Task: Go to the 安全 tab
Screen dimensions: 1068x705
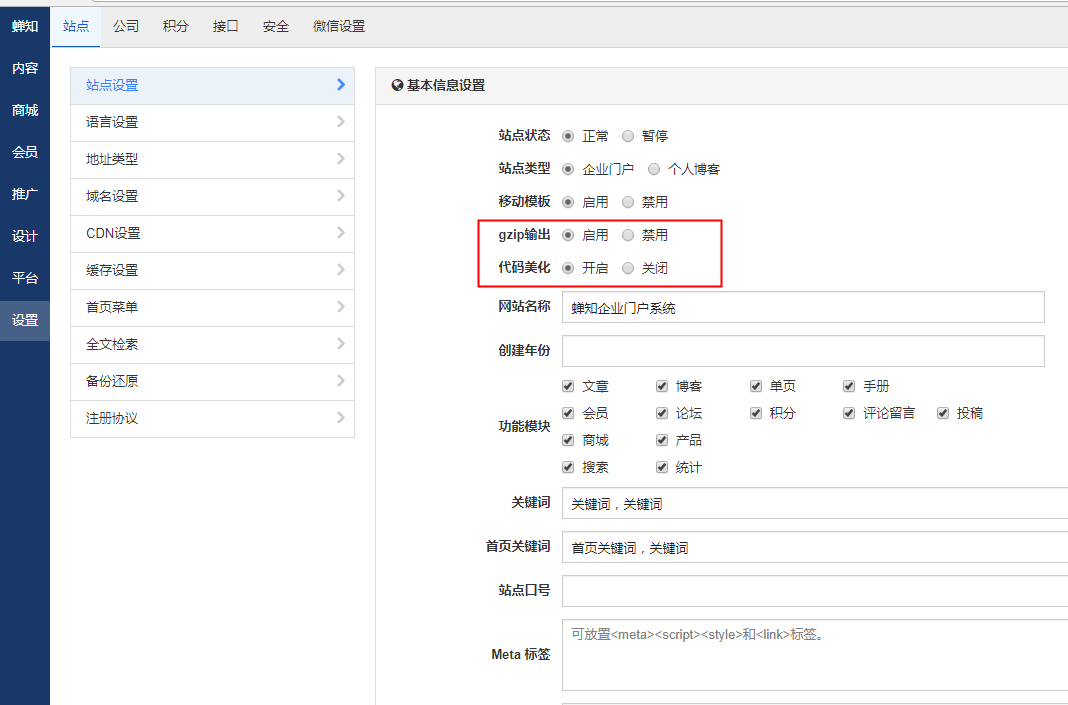Action: (x=276, y=27)
